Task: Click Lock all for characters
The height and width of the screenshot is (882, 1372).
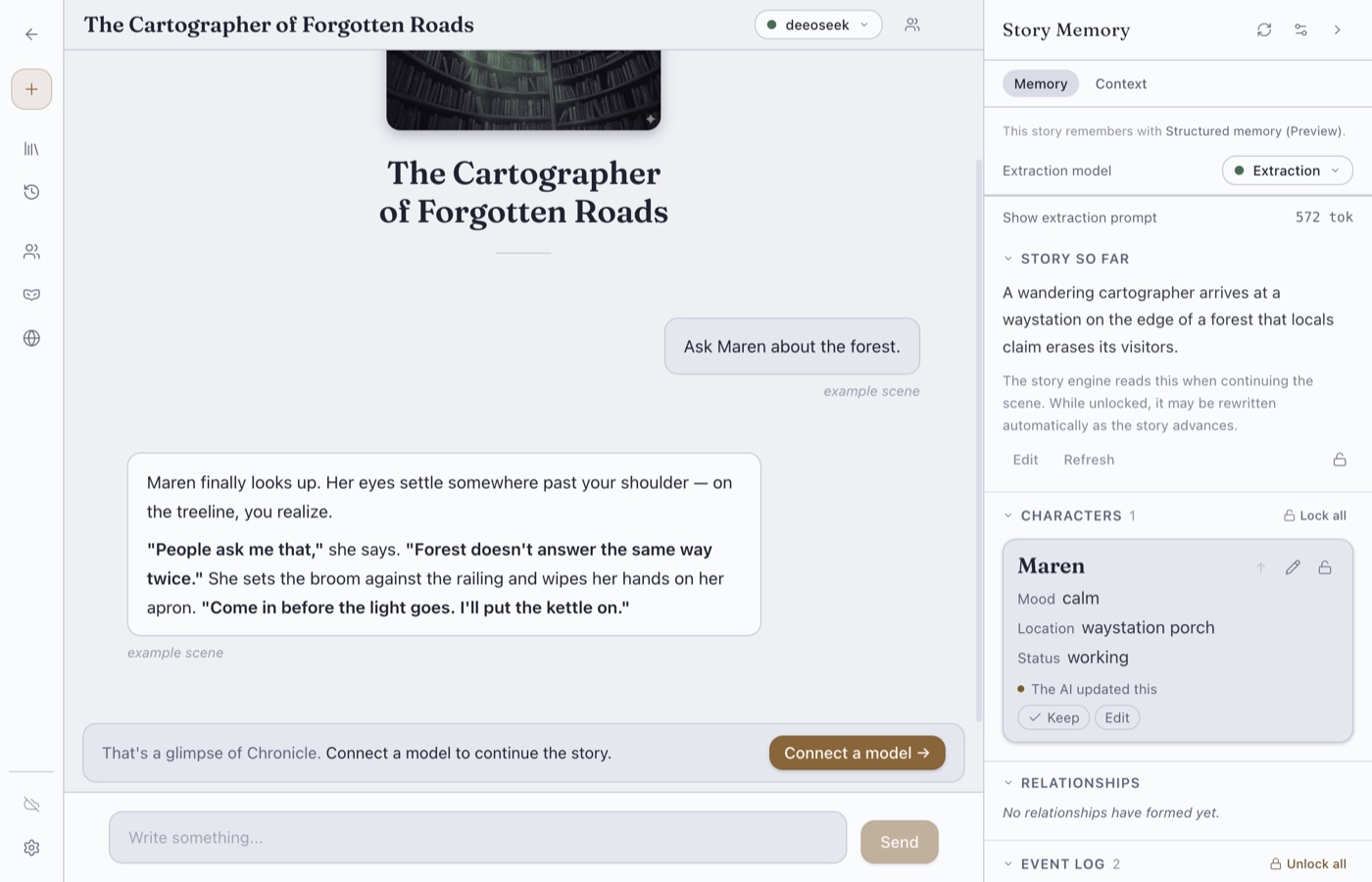Action: [x=1315, y=515]
